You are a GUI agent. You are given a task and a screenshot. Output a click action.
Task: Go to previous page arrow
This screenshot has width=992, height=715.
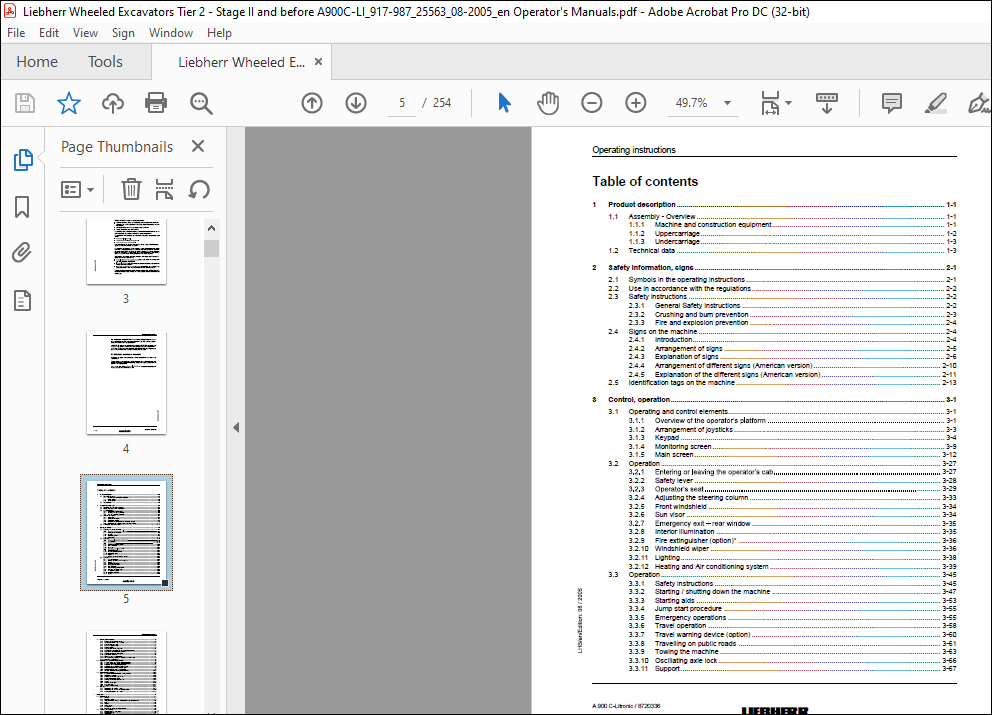coord(312,103)
